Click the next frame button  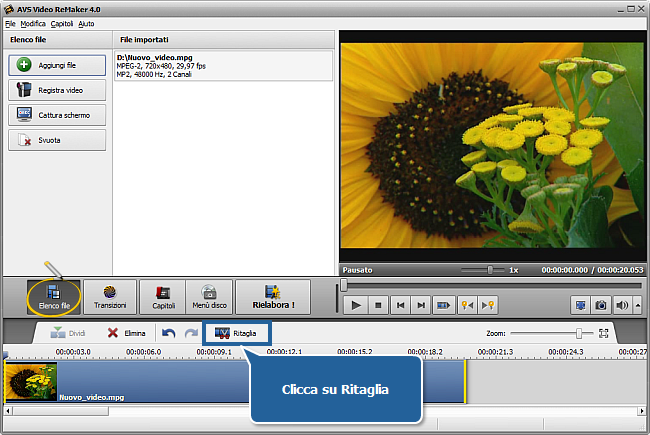(x=422, y=305)
